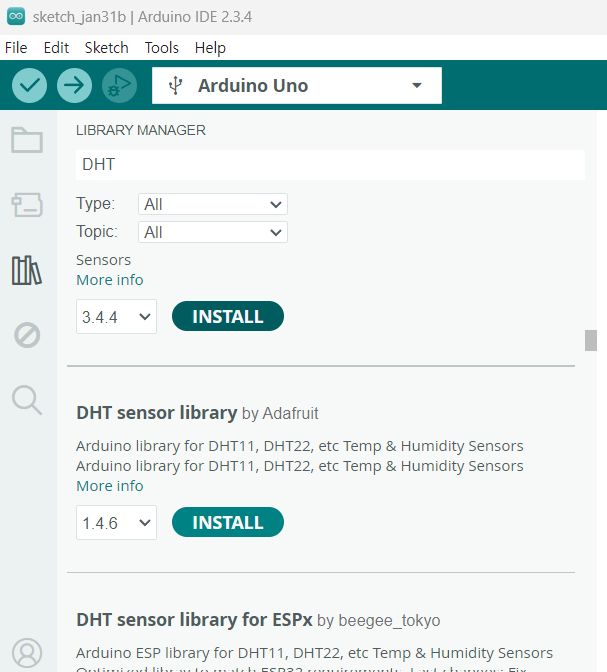Click the Arduino ESP library description line
This screenshot has width=607, height=672.
[x=314, y=653]
